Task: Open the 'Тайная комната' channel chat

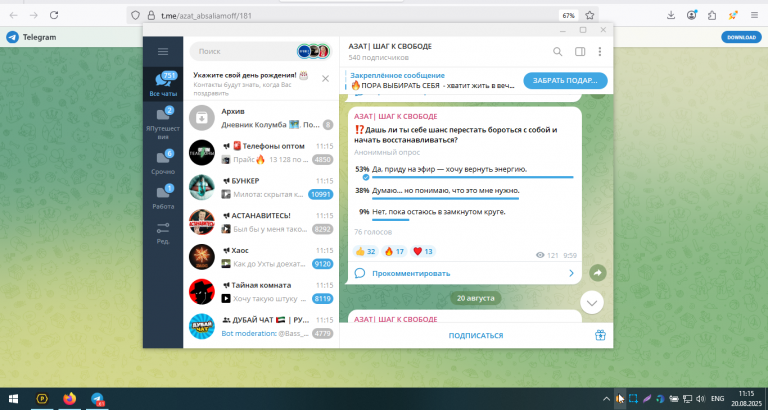Action: coord(261,292)
